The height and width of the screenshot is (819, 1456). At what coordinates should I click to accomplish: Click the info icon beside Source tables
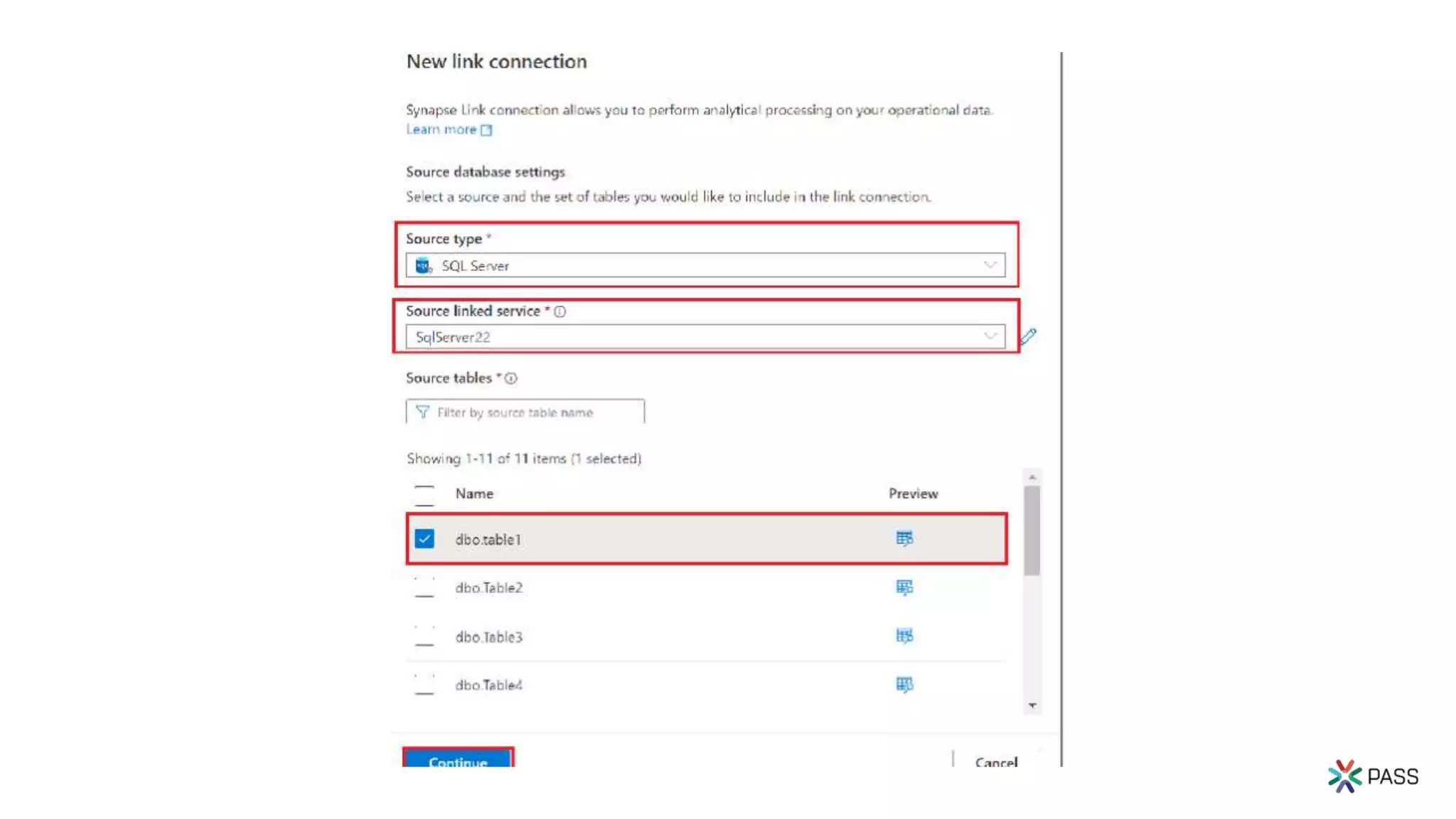click(x=511, y=378)
